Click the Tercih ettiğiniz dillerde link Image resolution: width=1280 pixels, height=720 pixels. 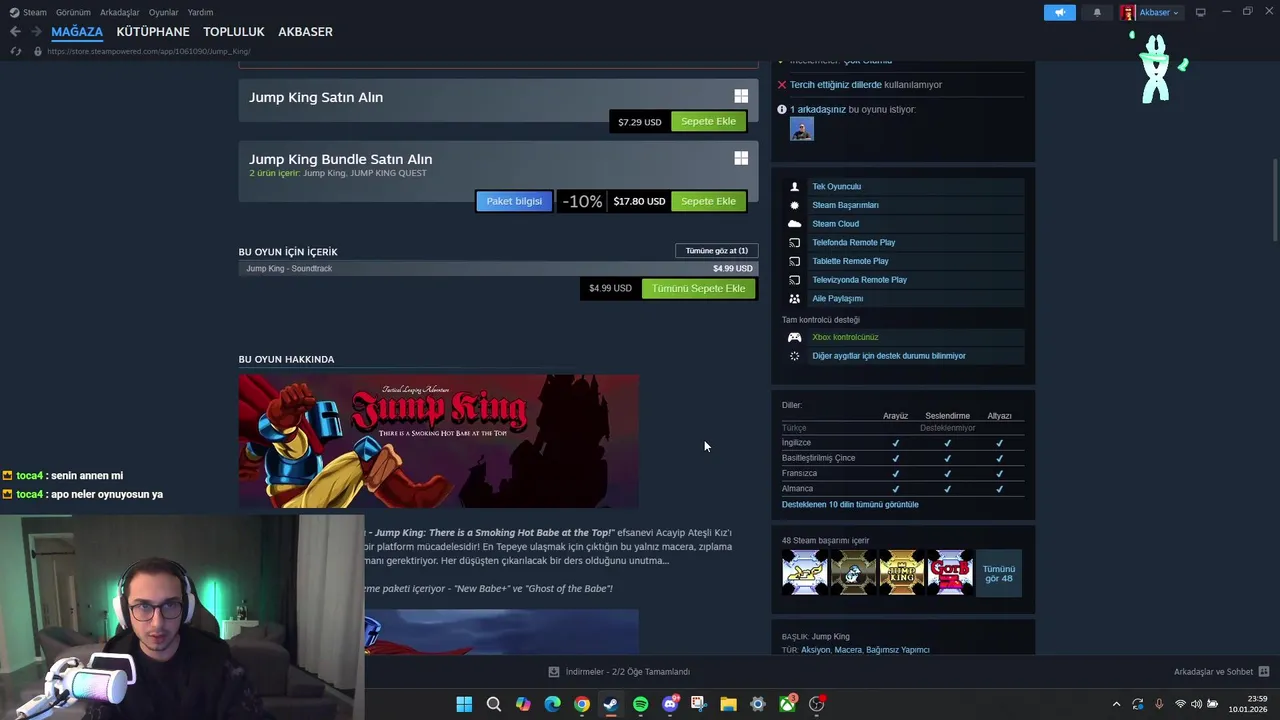click(836, 85)
